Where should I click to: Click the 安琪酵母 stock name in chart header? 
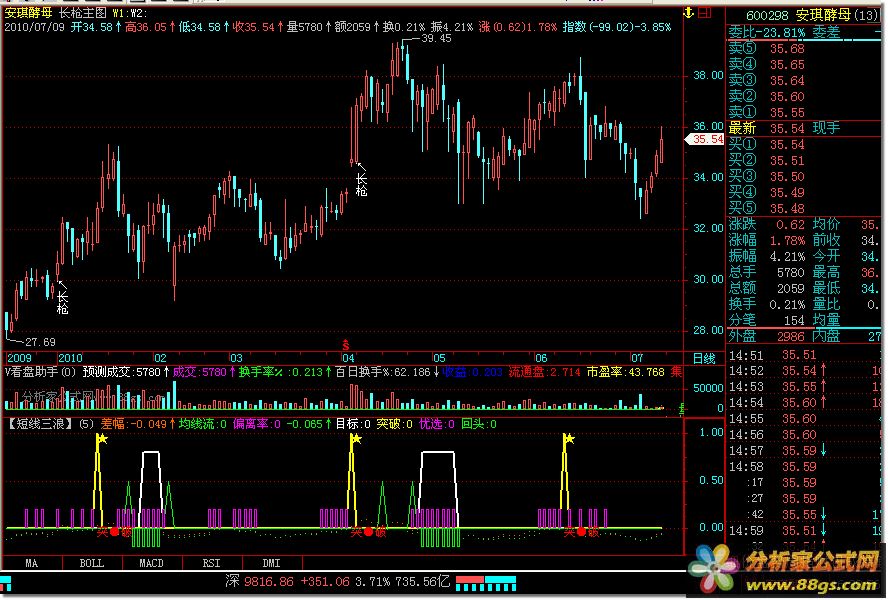tap(28, 13)
